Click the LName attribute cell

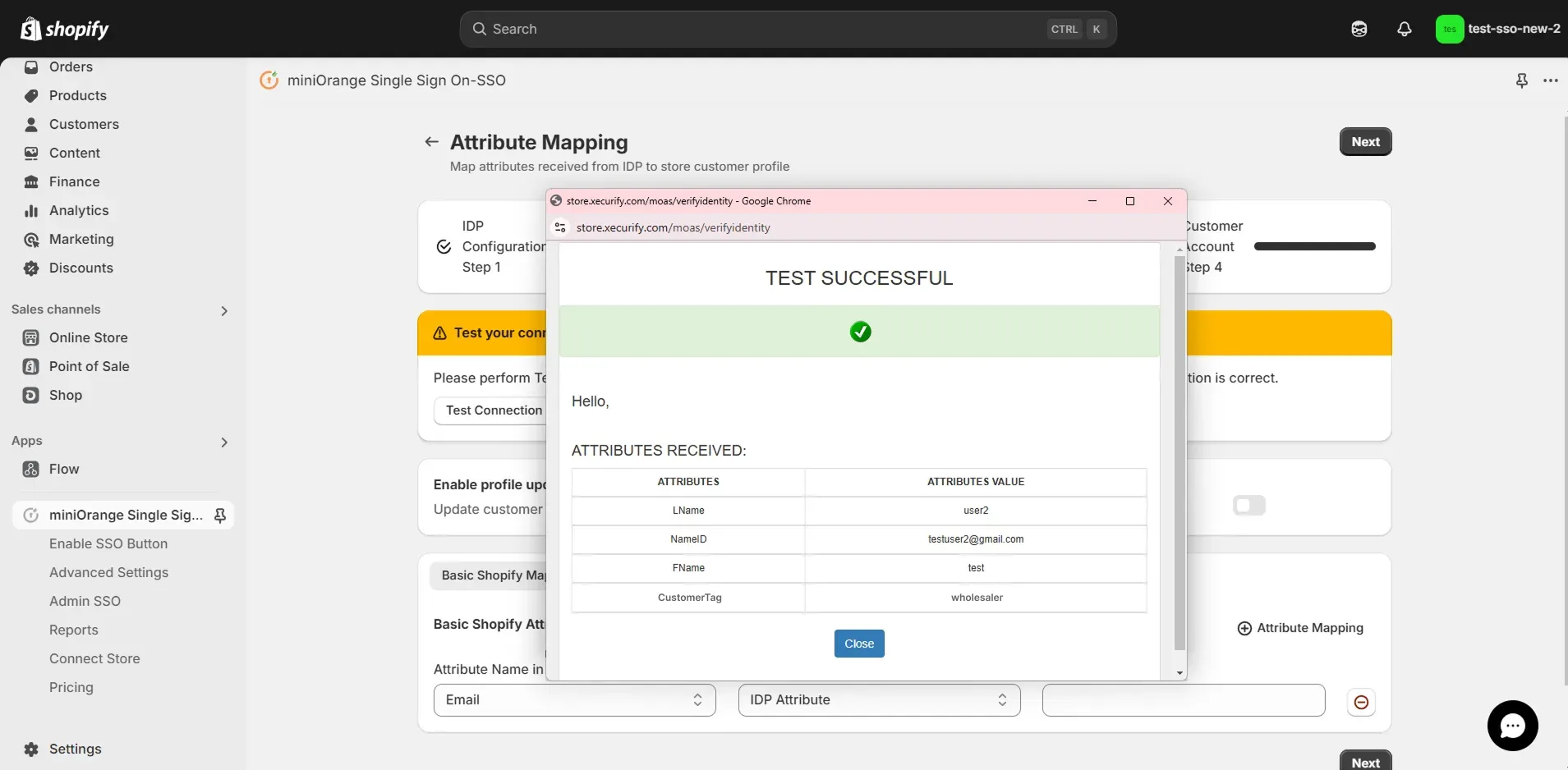[688, 511]
